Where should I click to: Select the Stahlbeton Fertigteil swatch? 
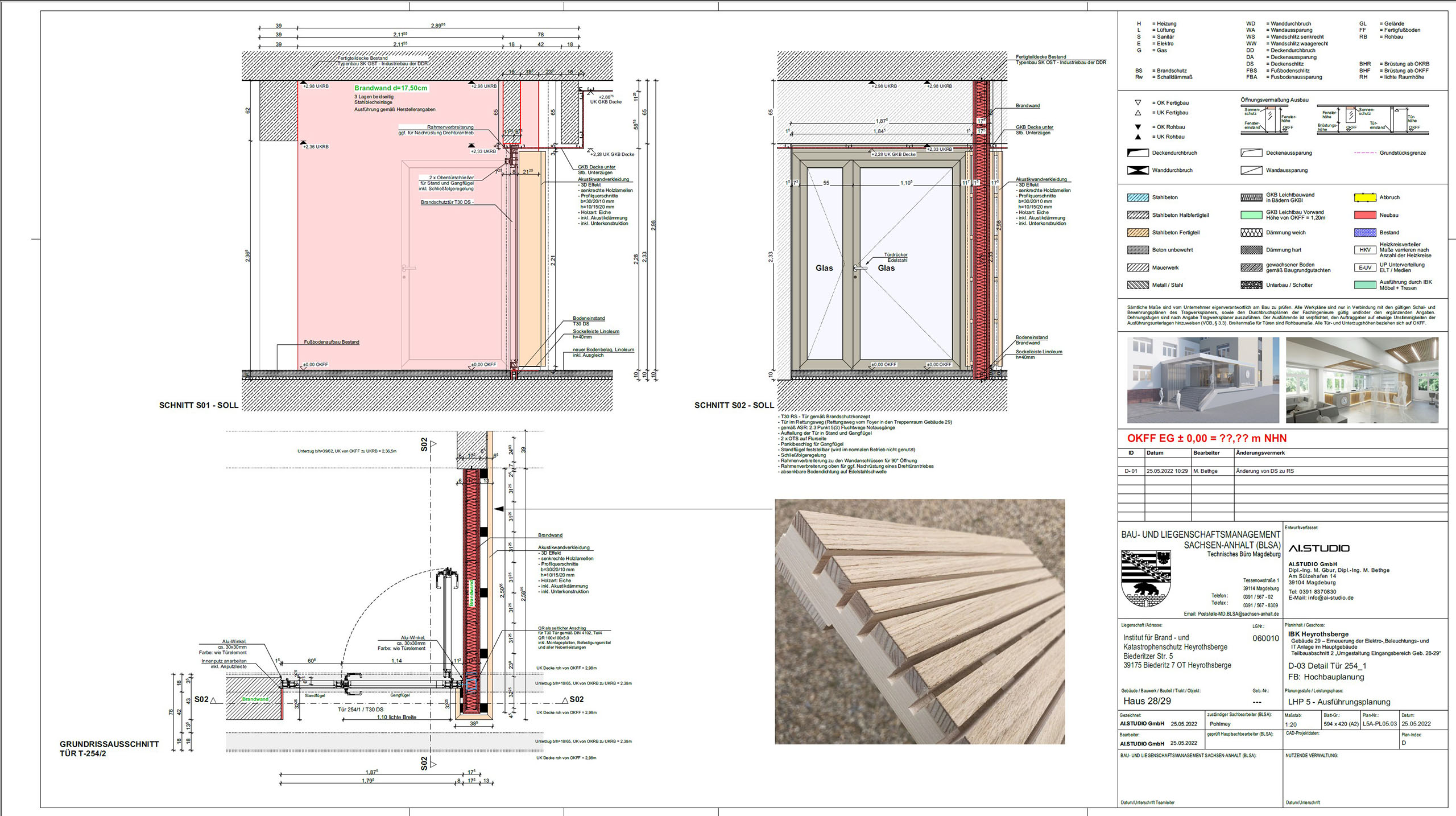click(1137, 233)
